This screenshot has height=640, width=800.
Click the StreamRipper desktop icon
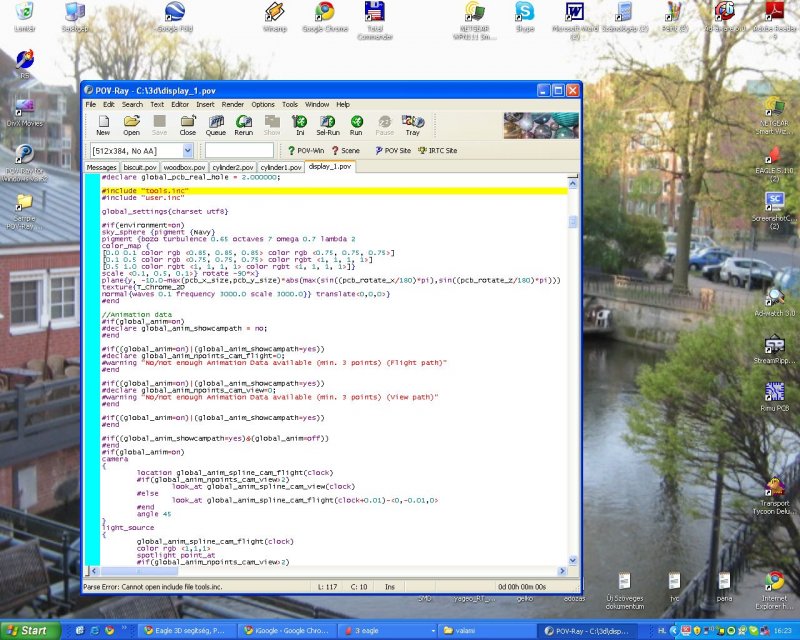pos(774,350)
